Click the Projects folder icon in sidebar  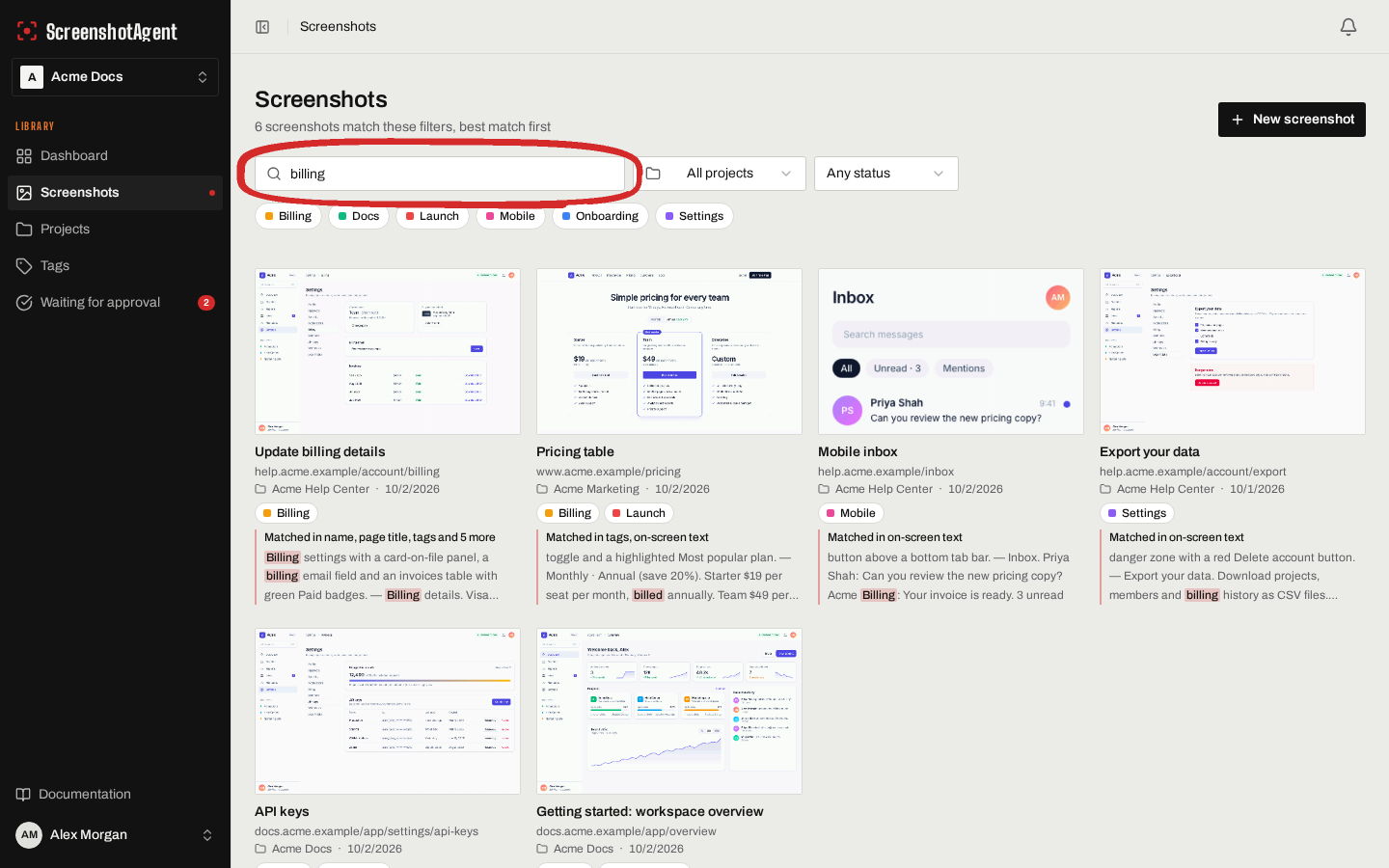click(x=24, y=230)
